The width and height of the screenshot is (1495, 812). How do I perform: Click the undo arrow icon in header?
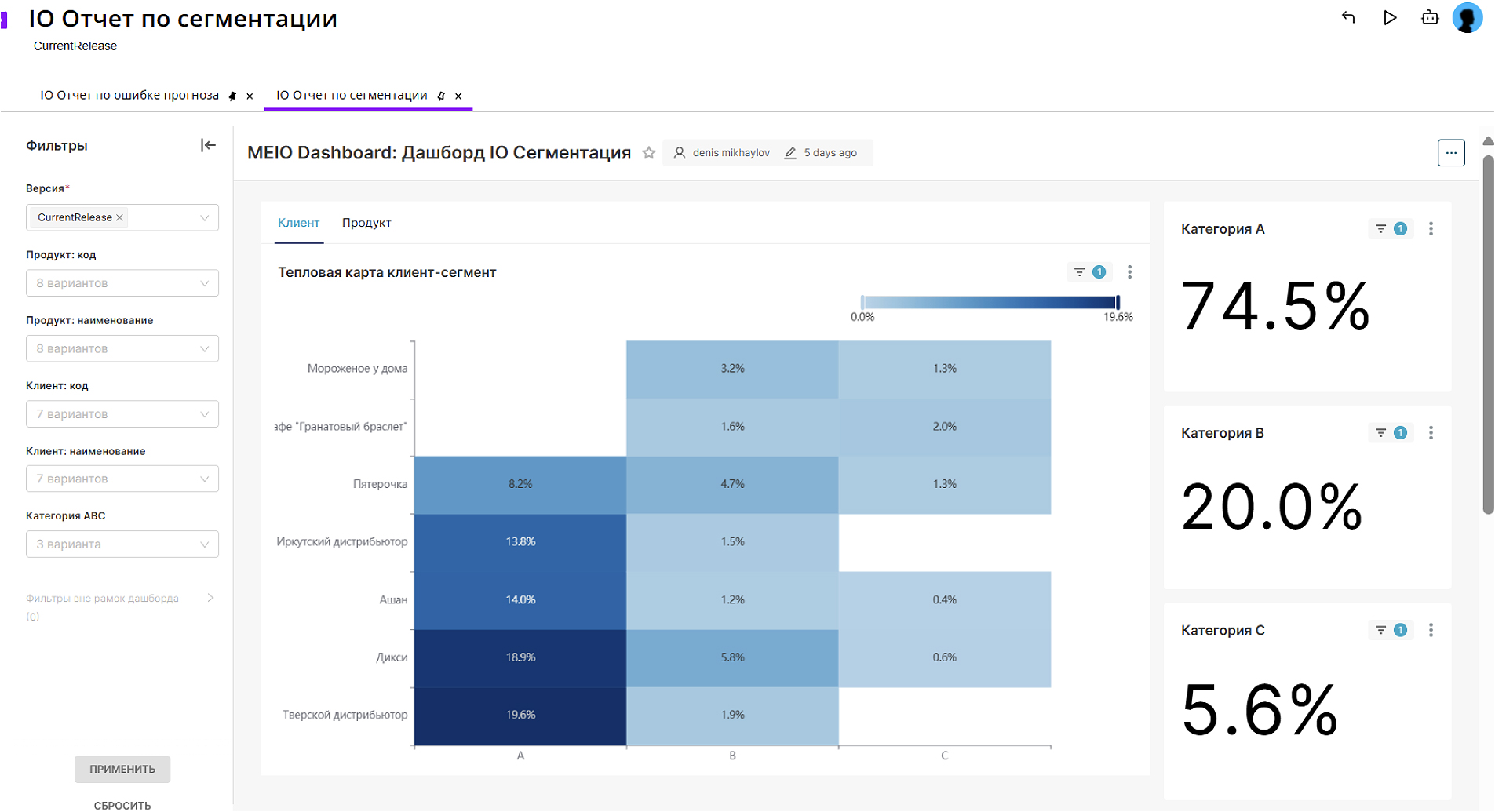(x=1348, y=17)
